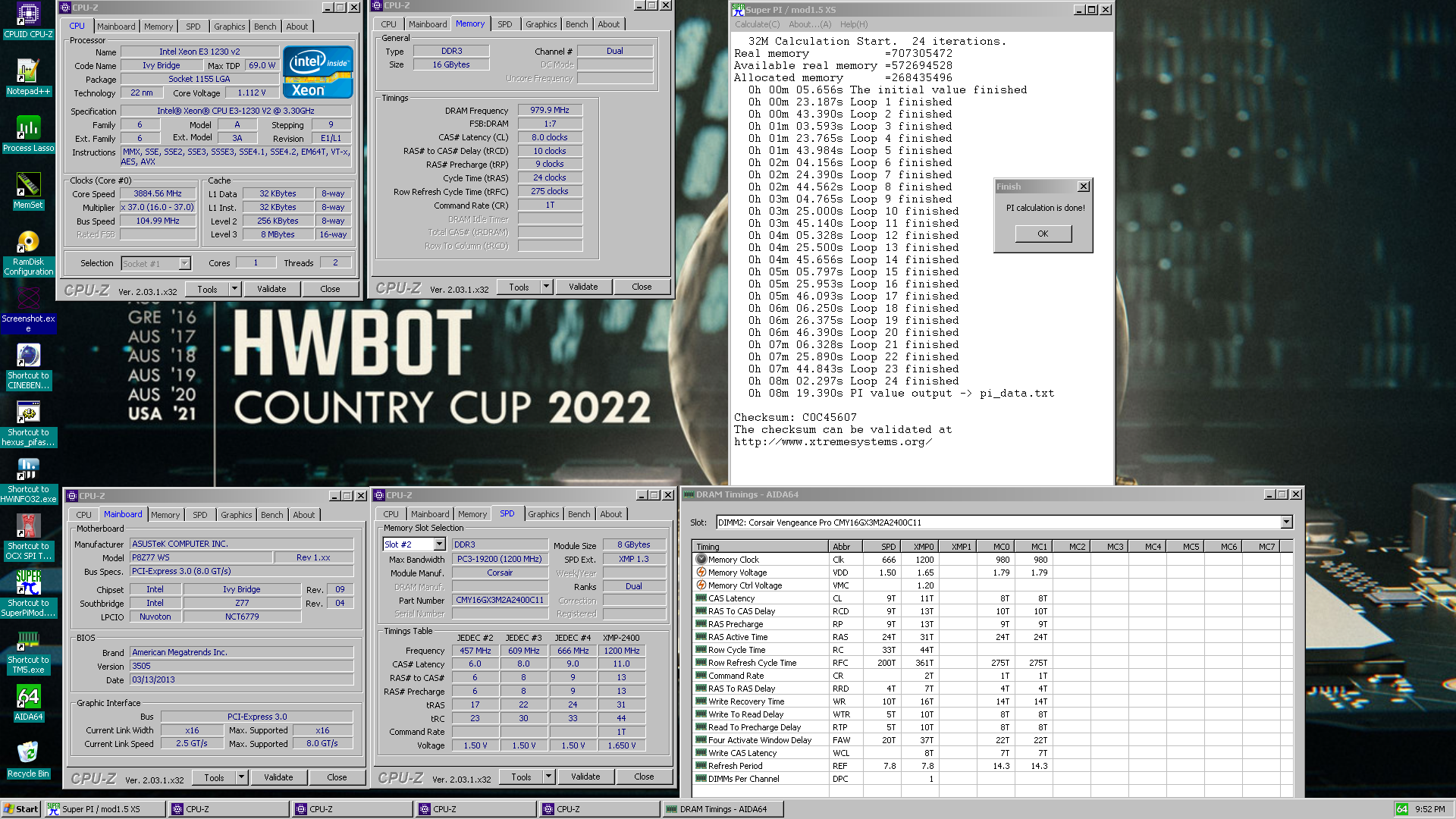Launch HWiNFO32.exe shortcut
Image resolution: width=1456 pixels, height=819 pixels.
tap(28, 479)
